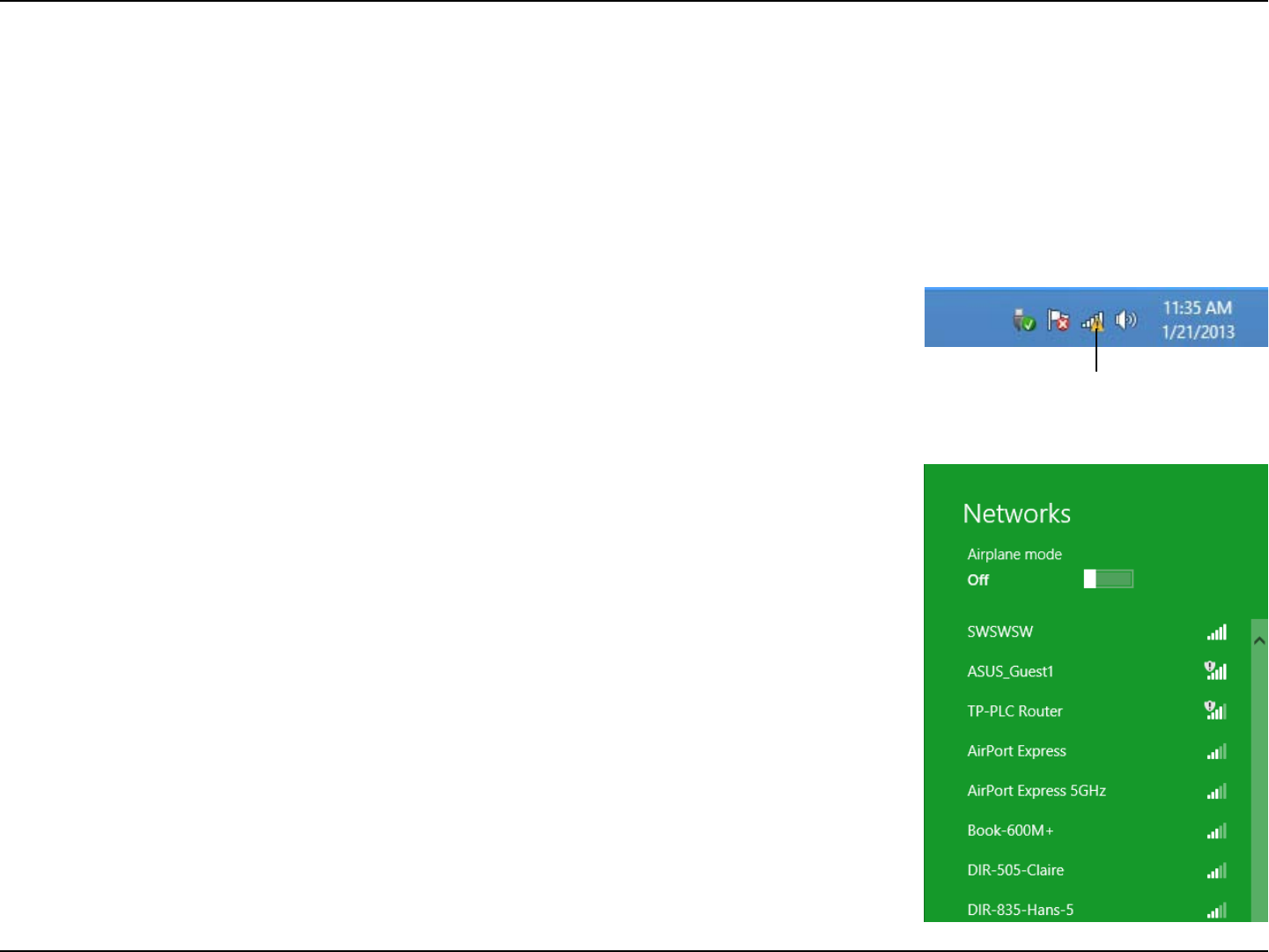This screenshot has width=1269, height=952.
Task: Select the AirPort Express network
Action: 1096,751
